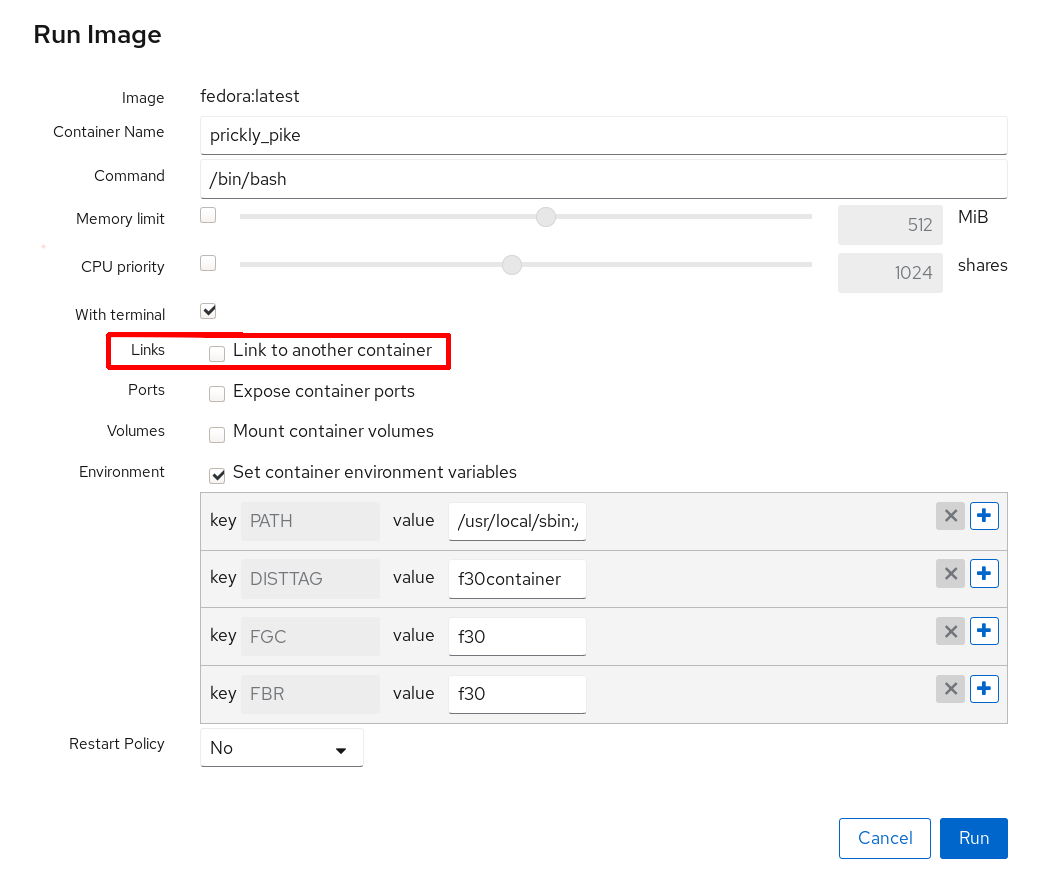Uncheck the With terminal checkbox
The width and height of the screenshot is (1040, 888).
tap(208, 311)
